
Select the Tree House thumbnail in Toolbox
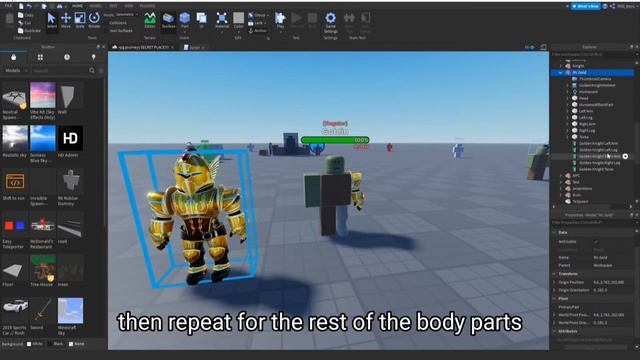[x=42, y=267]
